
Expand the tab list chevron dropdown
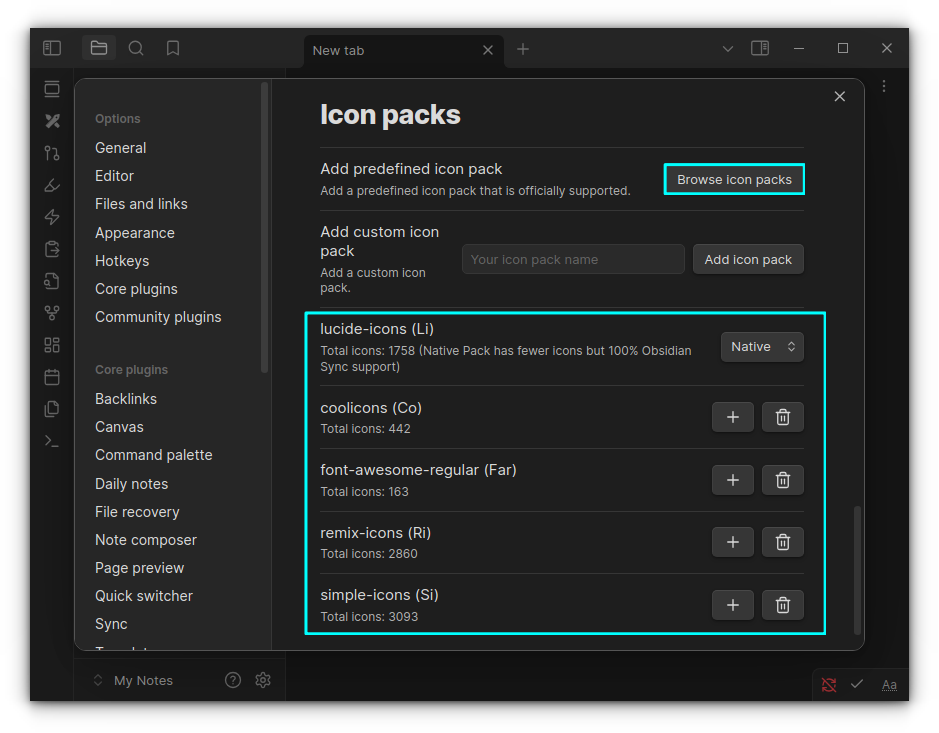(728, 48)
